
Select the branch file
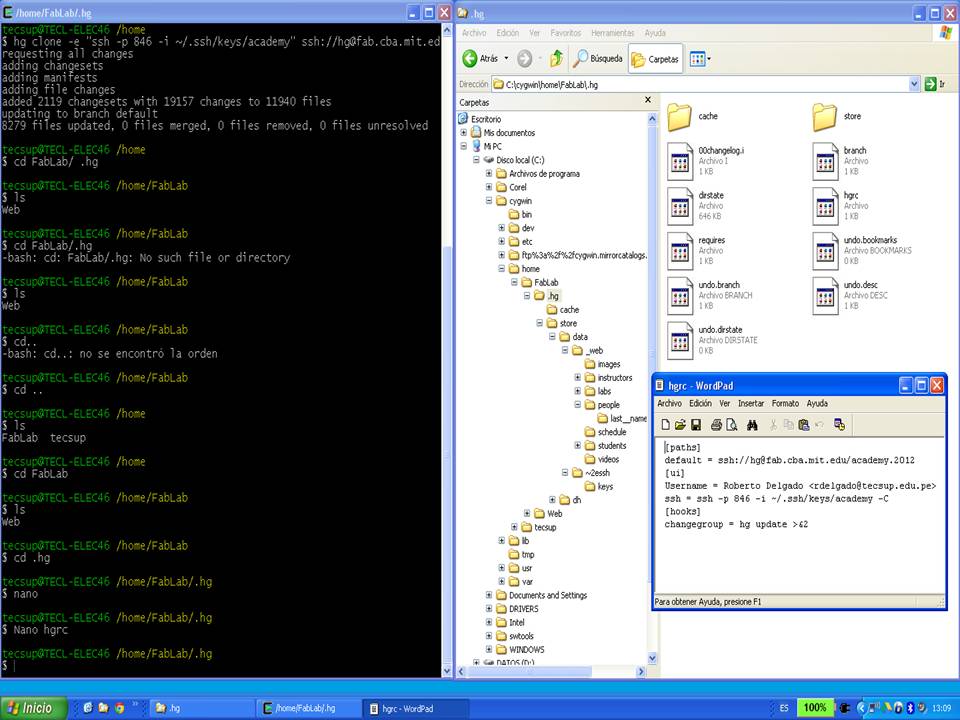point(840,161)
